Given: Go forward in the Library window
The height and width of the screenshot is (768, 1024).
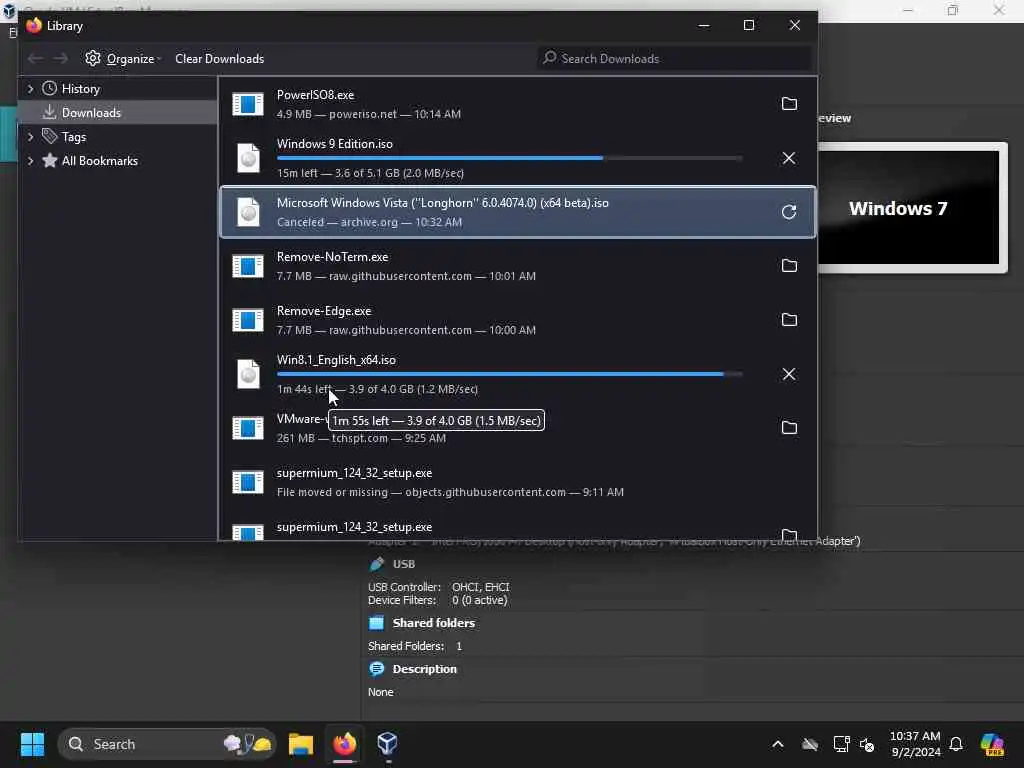Looking at the screenshot, I should pyautogui.click(x=61, y=59).
